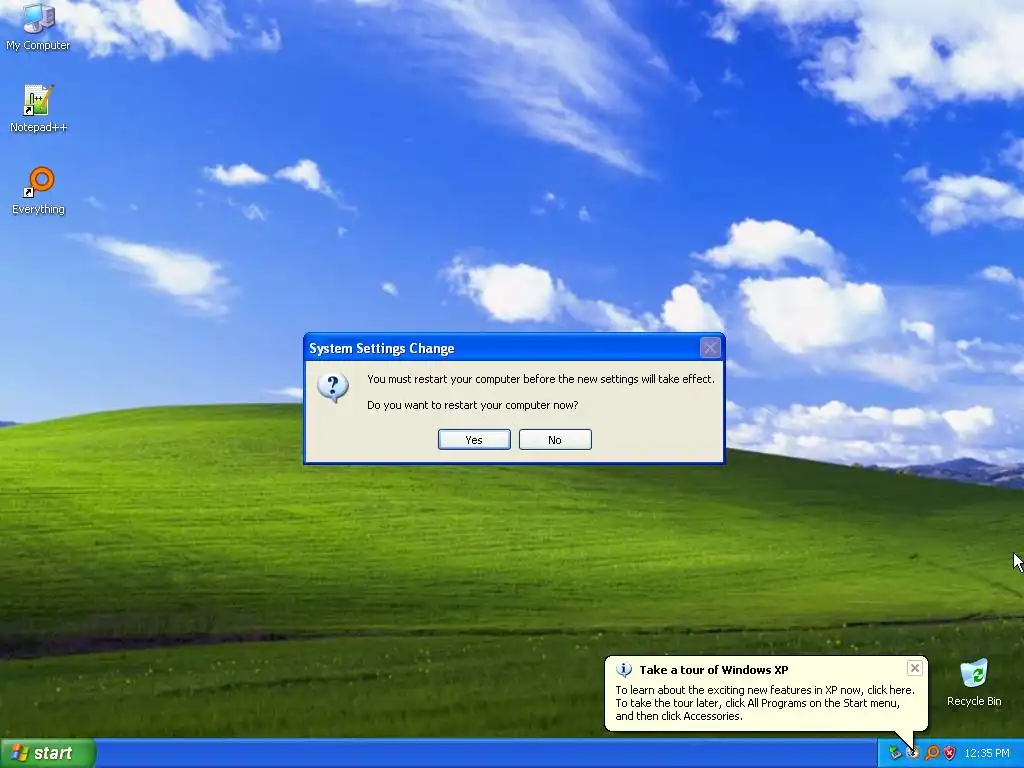1024x768 pixels.
Task: Click the question mark icon in dialog
Action: [x=333, y=387]
